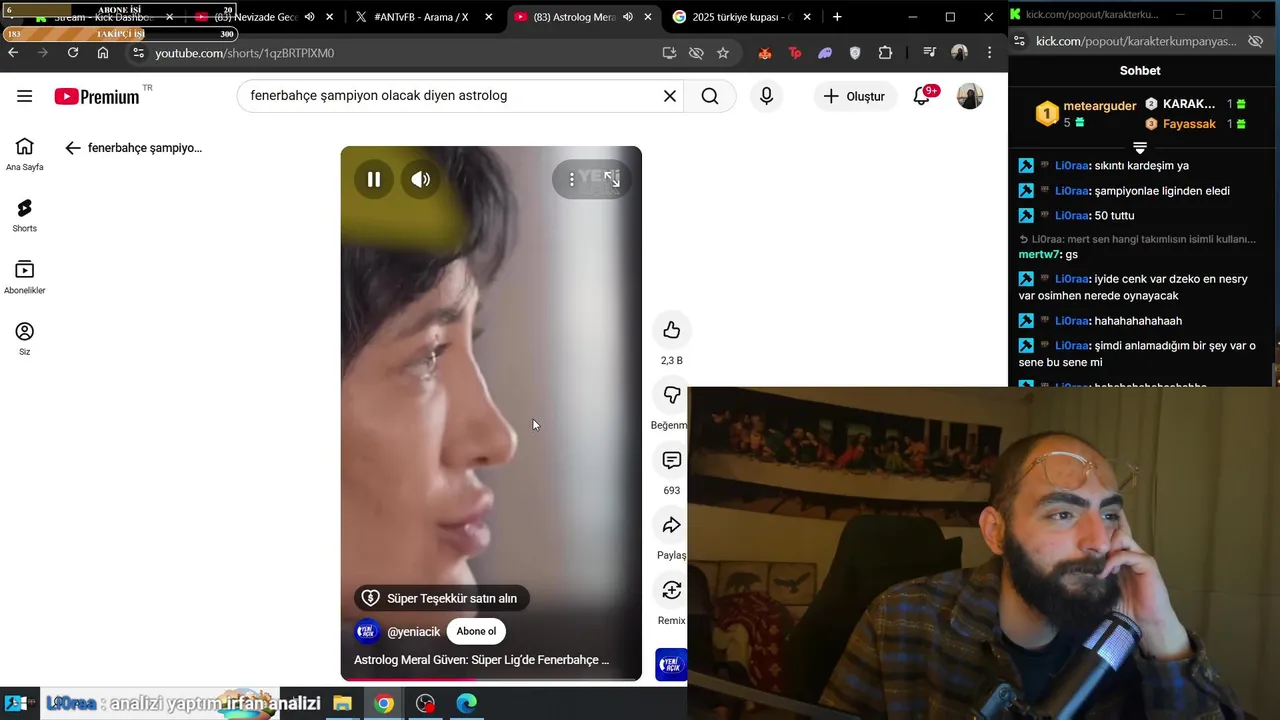Image resolution: width=1280 pixels, height=720 pixels.
Task: Subscribe with Abone ol button
Action: pyautogui.click(x=476, y=631)
